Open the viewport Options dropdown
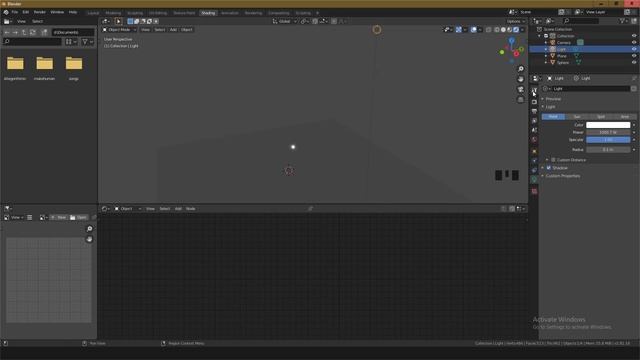Screen dimensions: 640x360 [516, 21]
